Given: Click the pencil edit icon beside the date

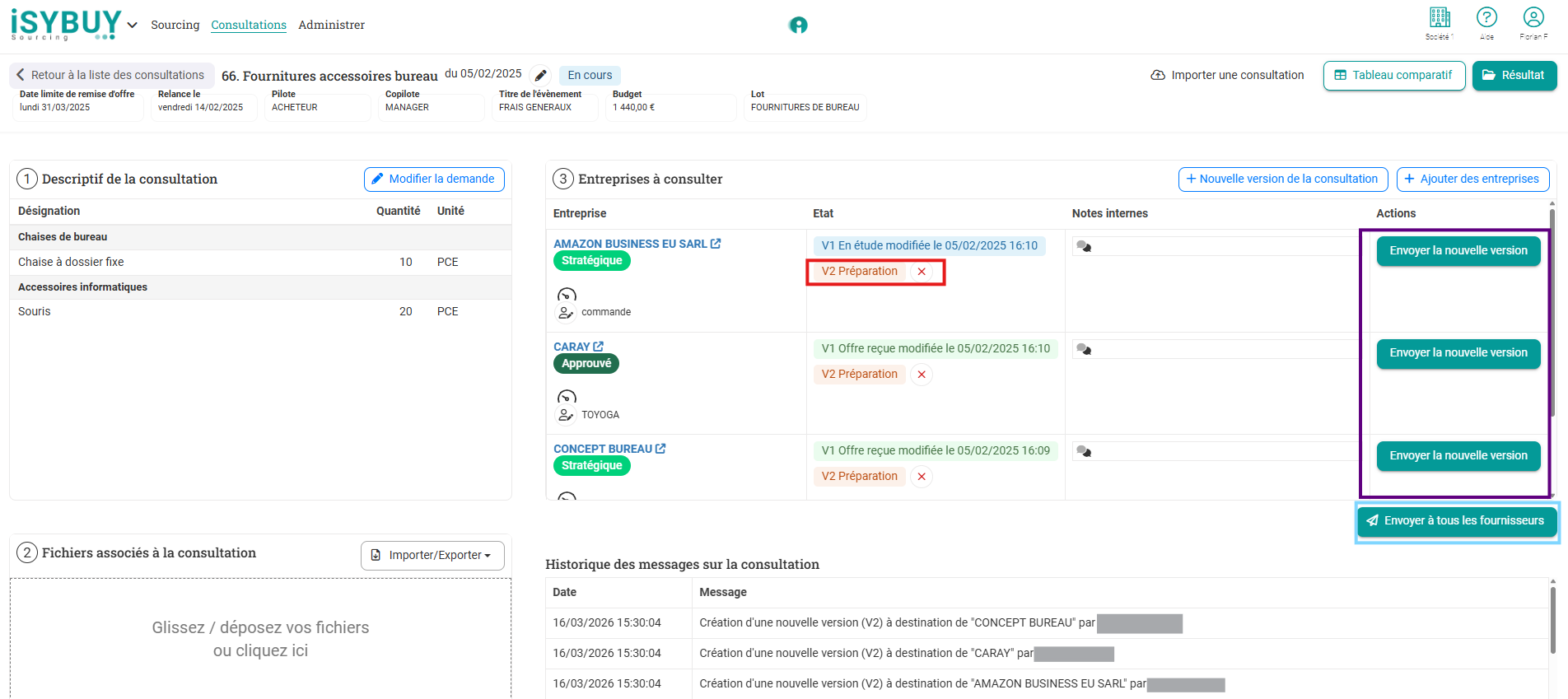Looking at the screenshot, I should point(540,76).
